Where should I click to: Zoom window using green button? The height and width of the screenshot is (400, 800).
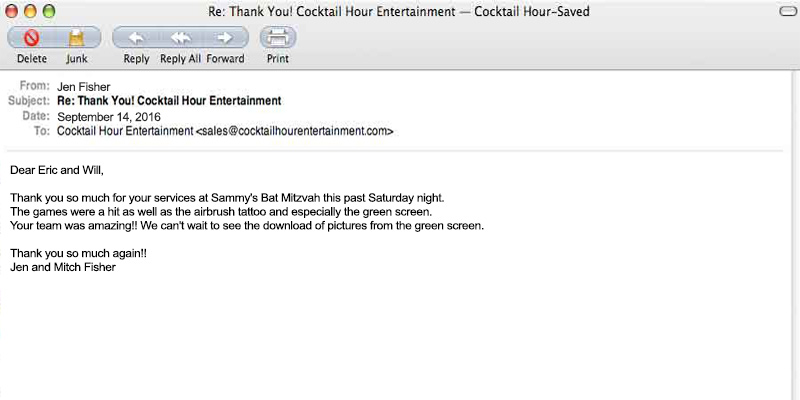pyautogui.click(x=49, y=11)
